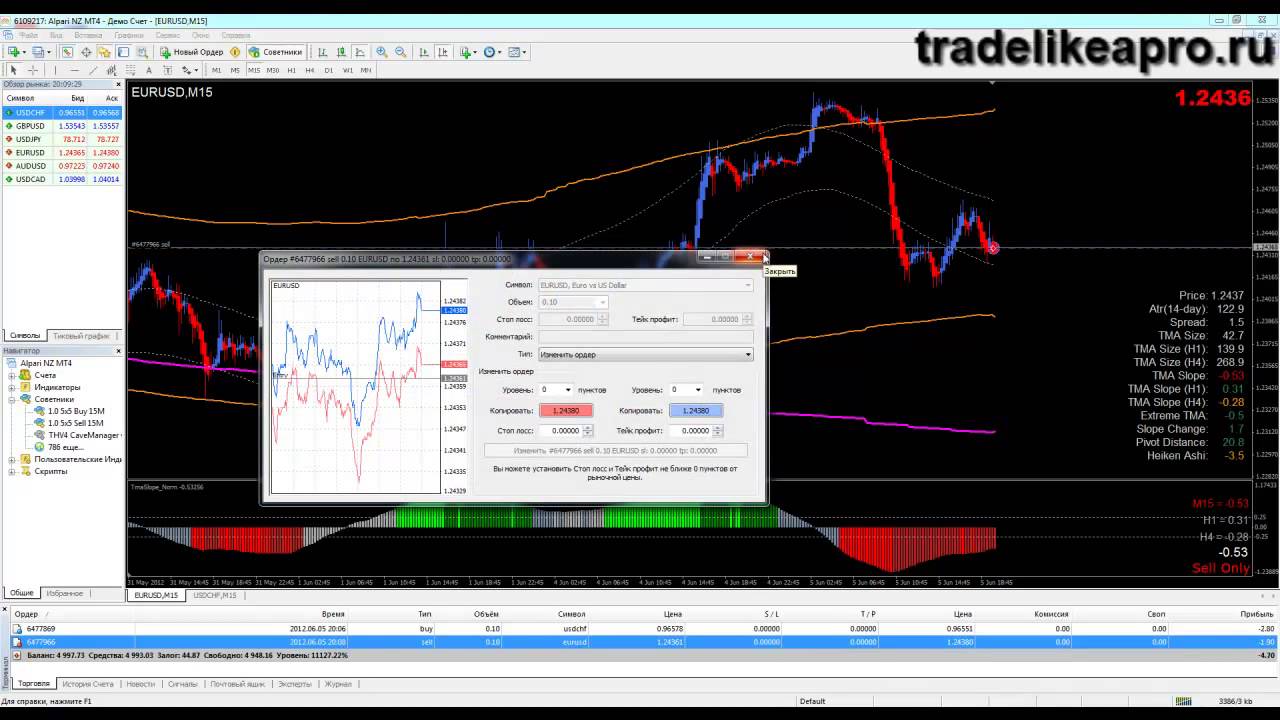This screenshot has width=1280, height=720.
Task: Toggle the Market Watch window icon
Action: [x=67, y=52]
